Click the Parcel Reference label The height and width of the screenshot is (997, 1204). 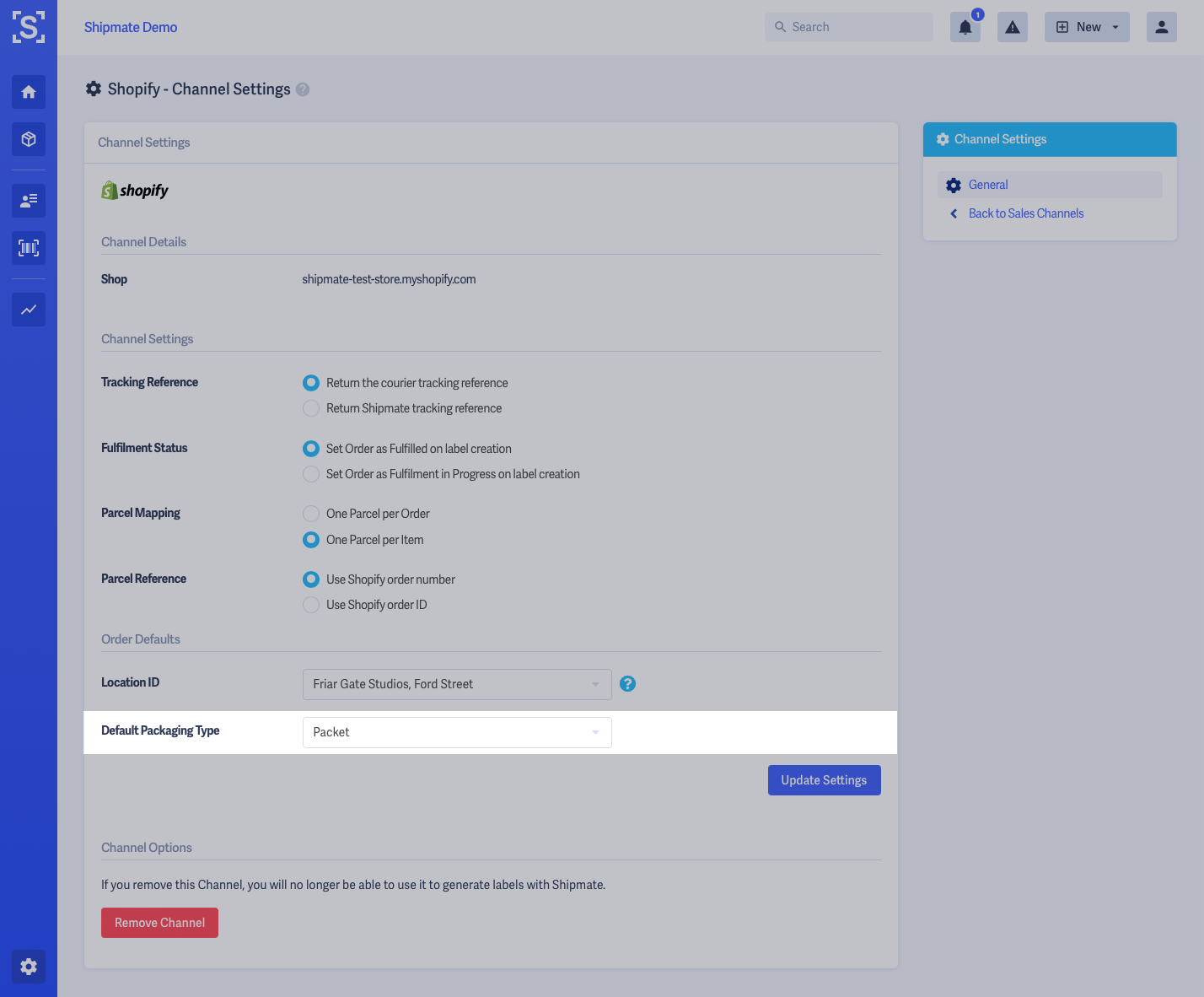coord(143,579)
